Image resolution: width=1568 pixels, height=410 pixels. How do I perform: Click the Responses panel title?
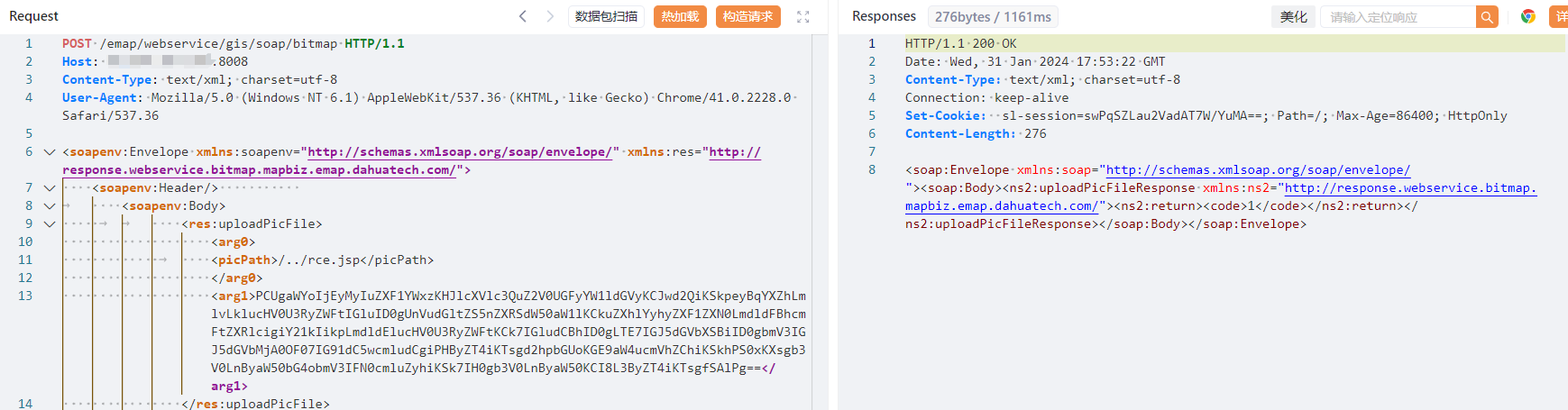(x=884, y=16)
